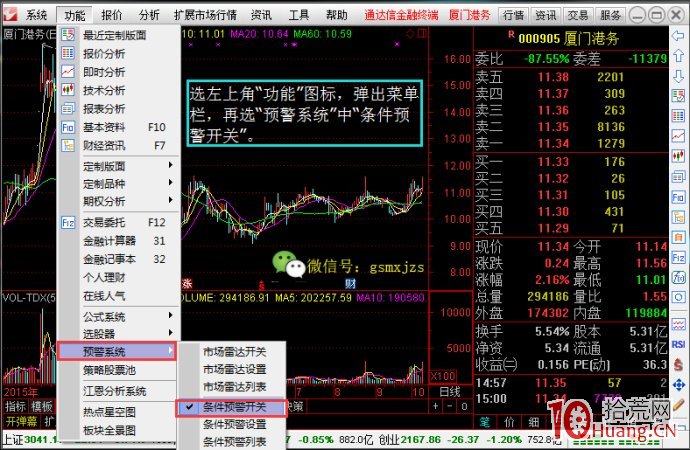Click the back arrow in the right sidebar

678,36
